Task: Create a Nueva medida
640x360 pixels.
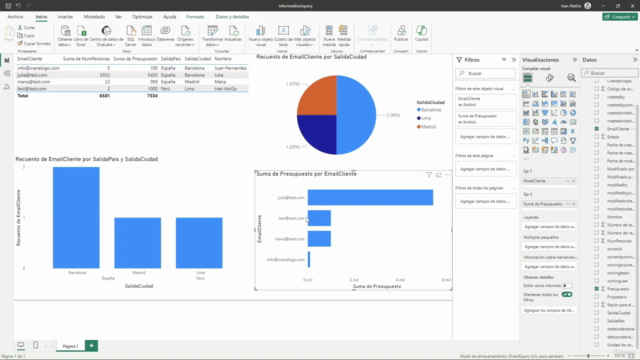Action: 329,36
